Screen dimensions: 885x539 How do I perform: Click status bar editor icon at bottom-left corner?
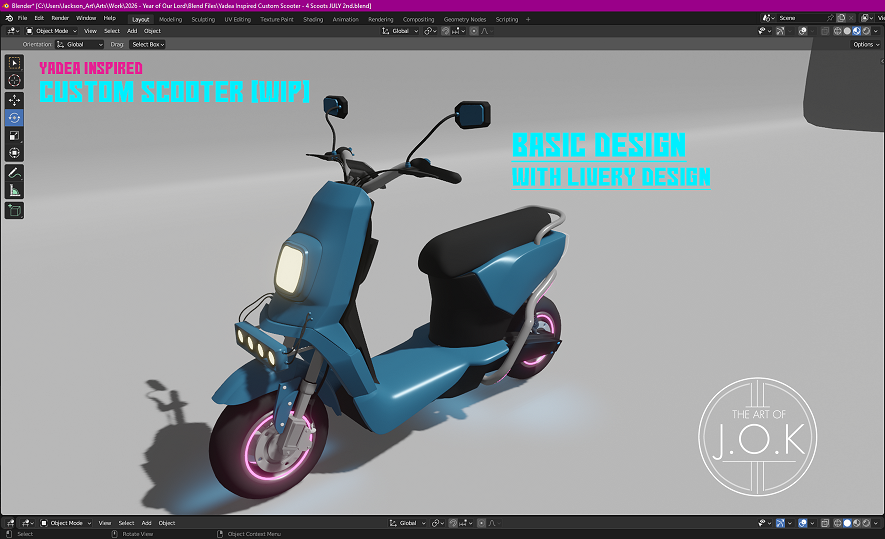click(10, 523)
